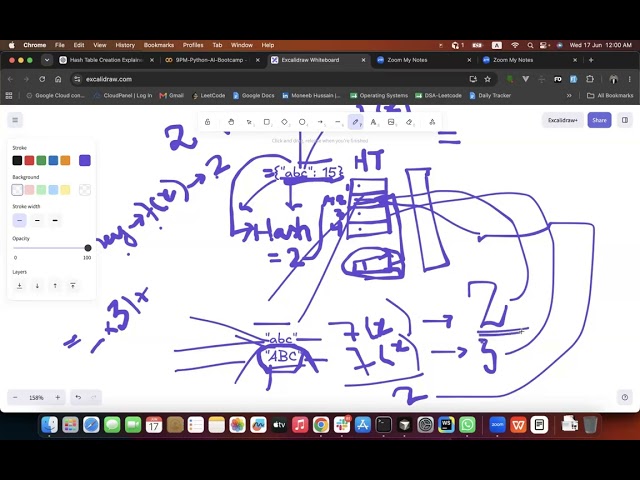Choose the red stroke color

pyautogui.click(x=29, y=160)
